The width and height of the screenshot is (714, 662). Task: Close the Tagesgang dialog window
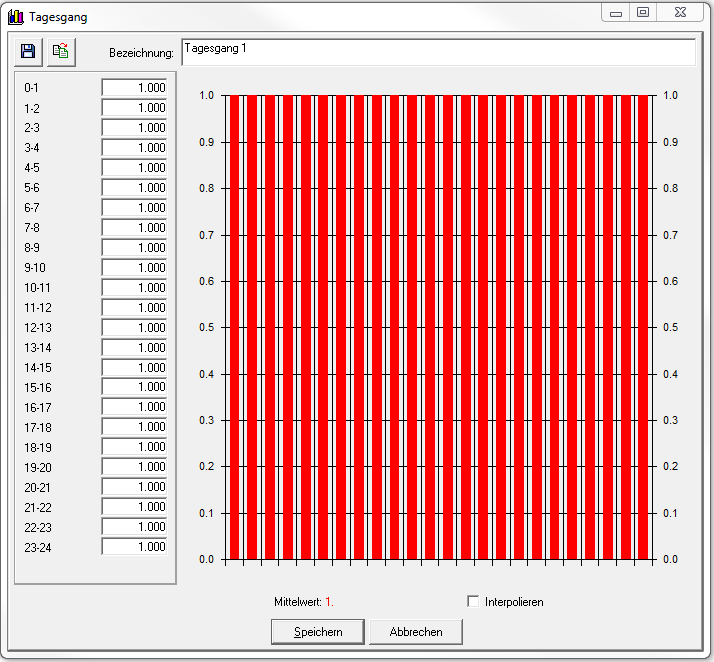(x=679, y=13)
